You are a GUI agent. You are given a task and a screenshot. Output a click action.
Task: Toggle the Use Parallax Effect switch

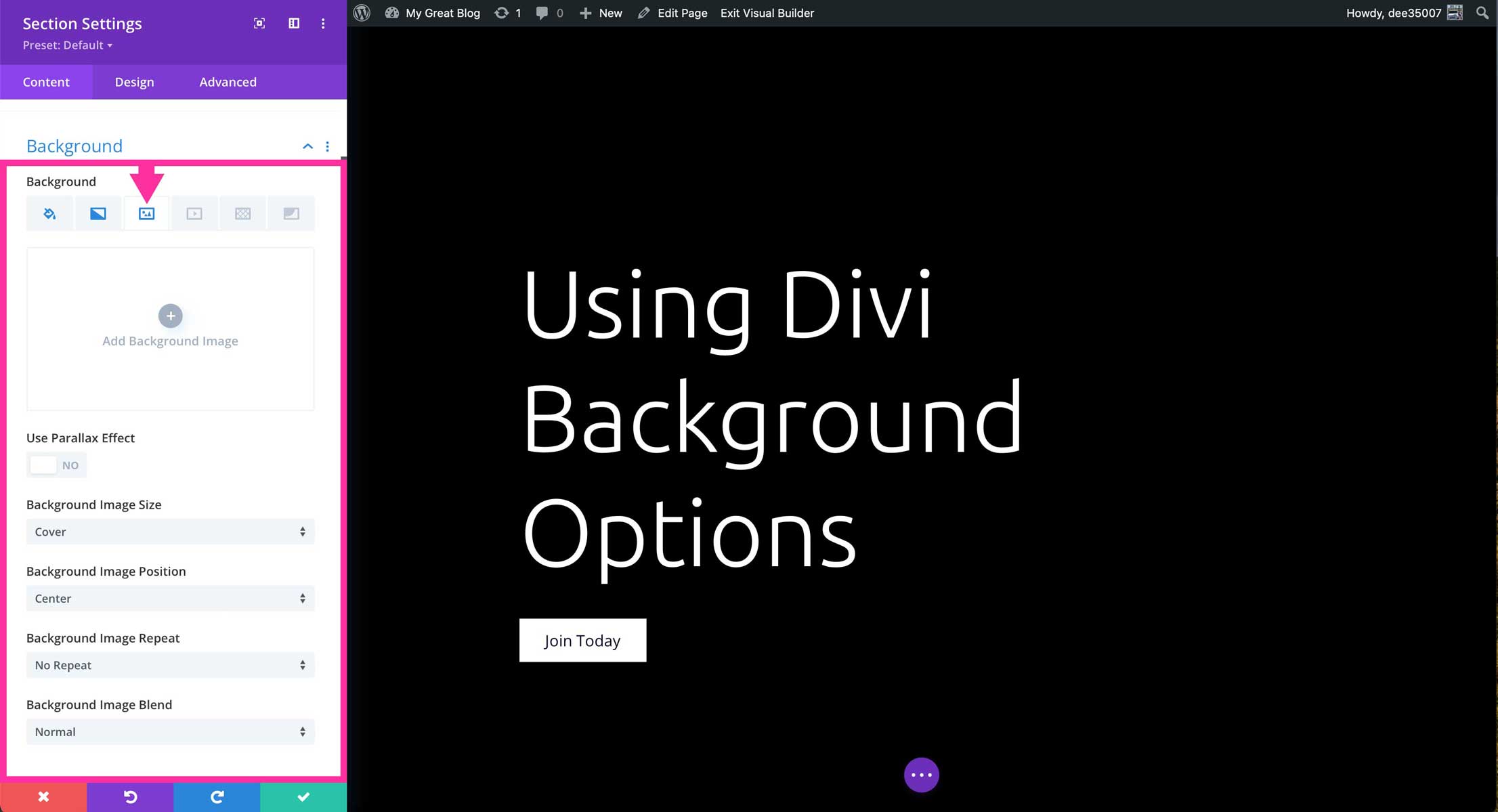tap(54, 464)
